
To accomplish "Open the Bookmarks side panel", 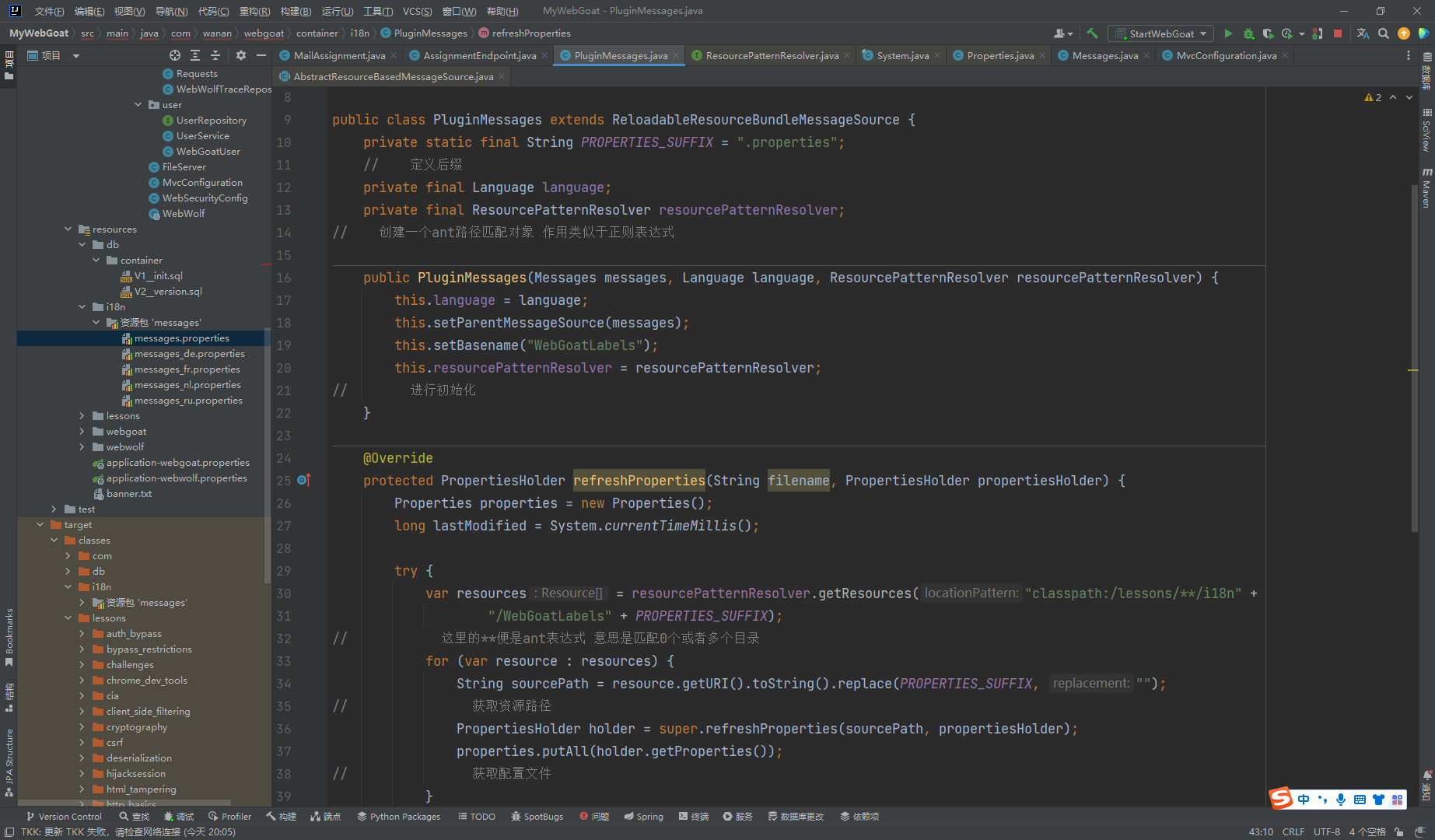I will coord(9,638).
